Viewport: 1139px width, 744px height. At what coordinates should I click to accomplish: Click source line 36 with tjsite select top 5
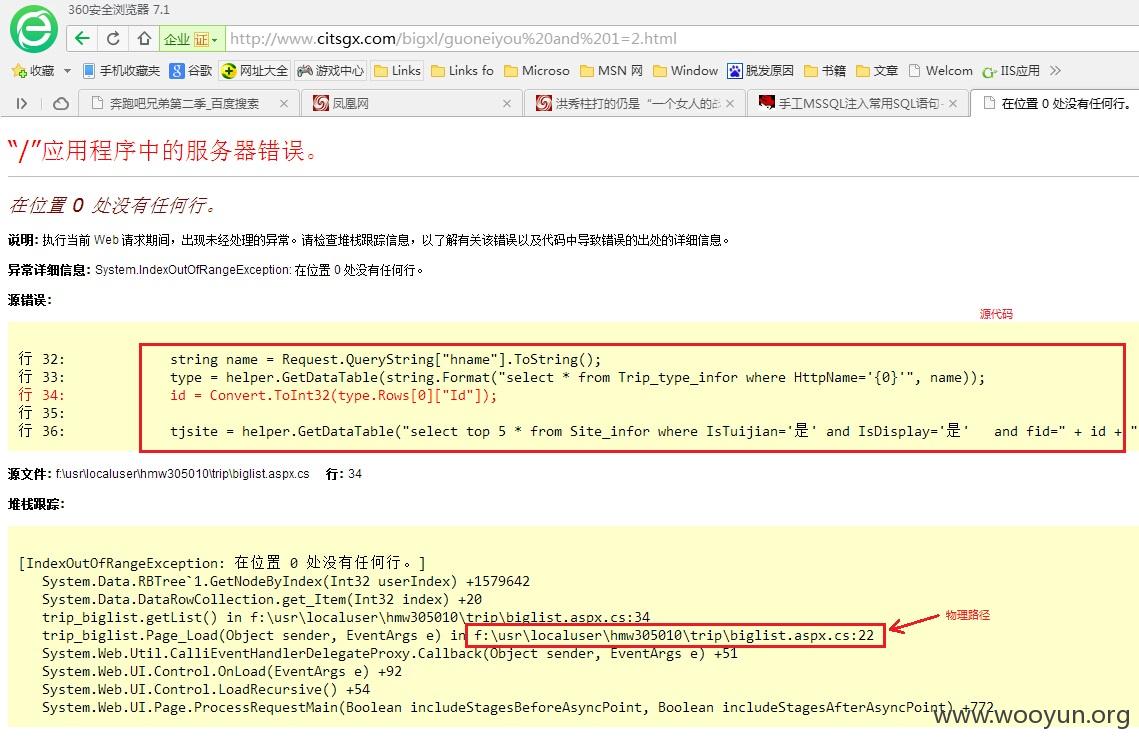(653, 431)
